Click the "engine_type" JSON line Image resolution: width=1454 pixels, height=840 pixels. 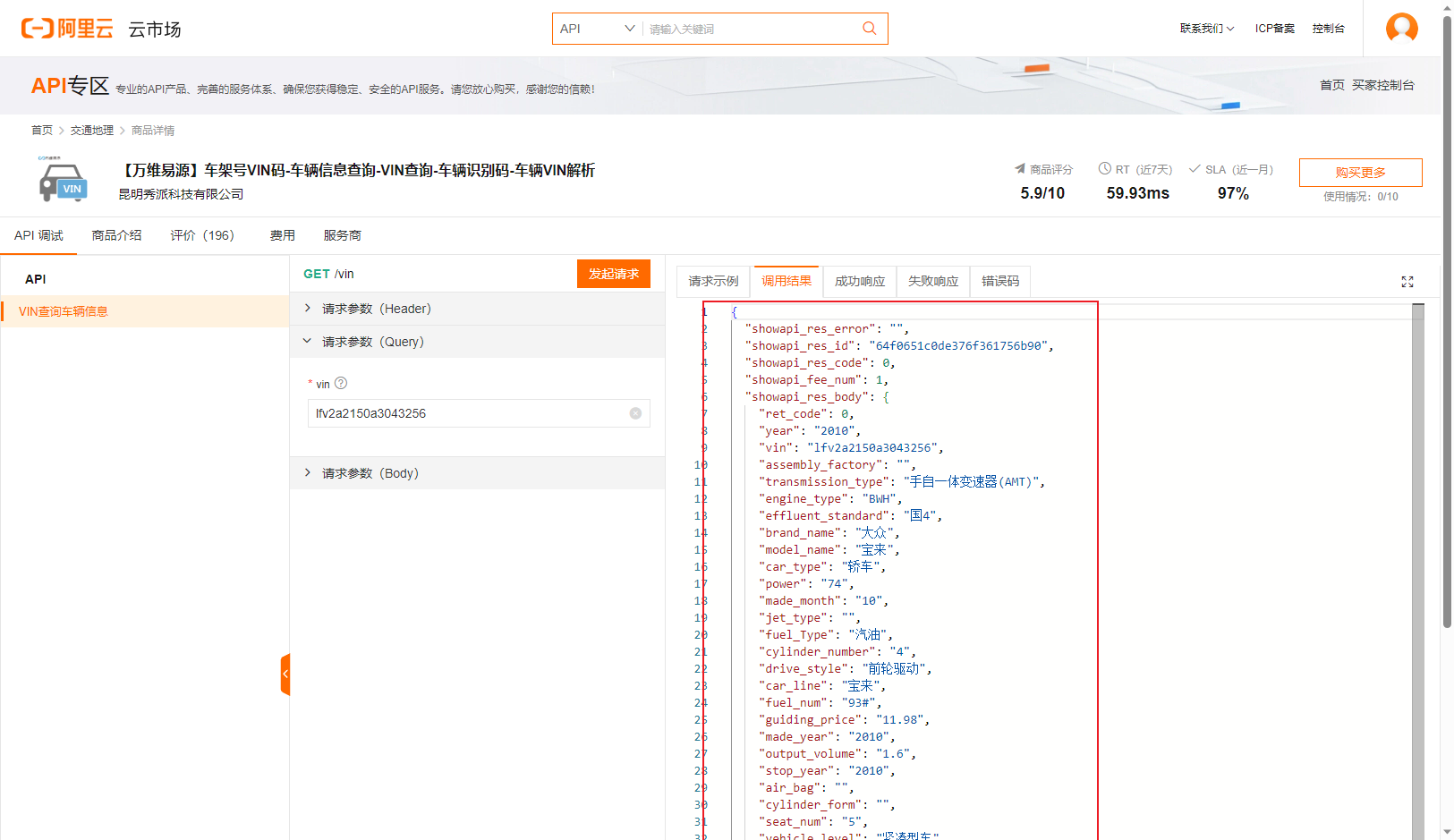[829, 498]
